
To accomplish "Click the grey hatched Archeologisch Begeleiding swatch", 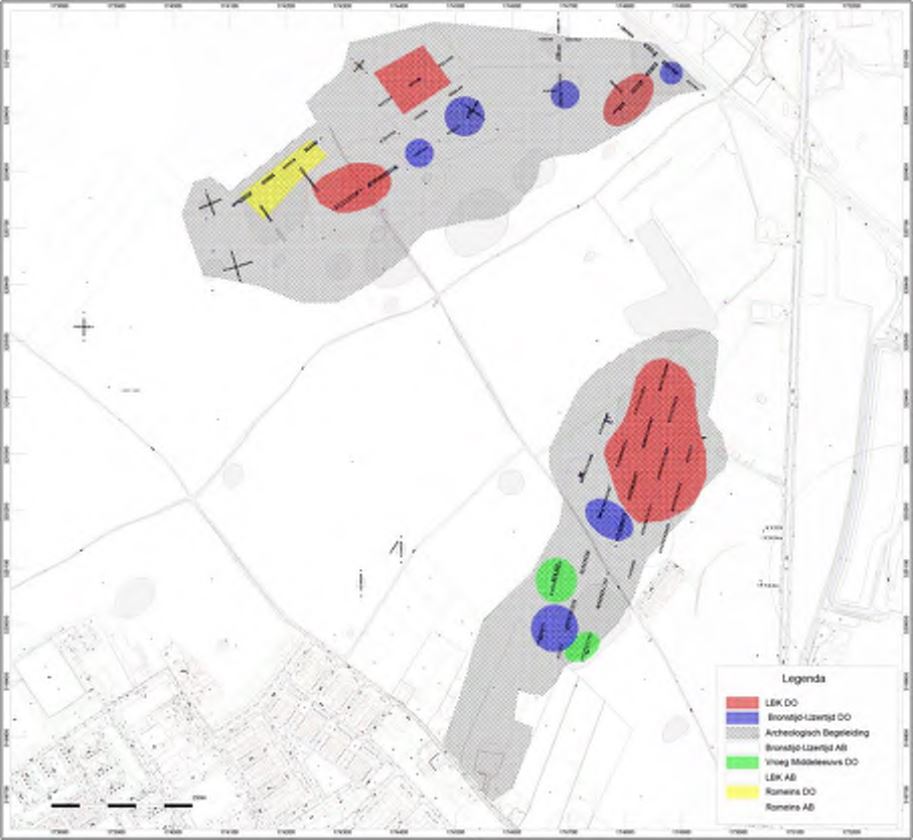I will [x=742, y=732].
